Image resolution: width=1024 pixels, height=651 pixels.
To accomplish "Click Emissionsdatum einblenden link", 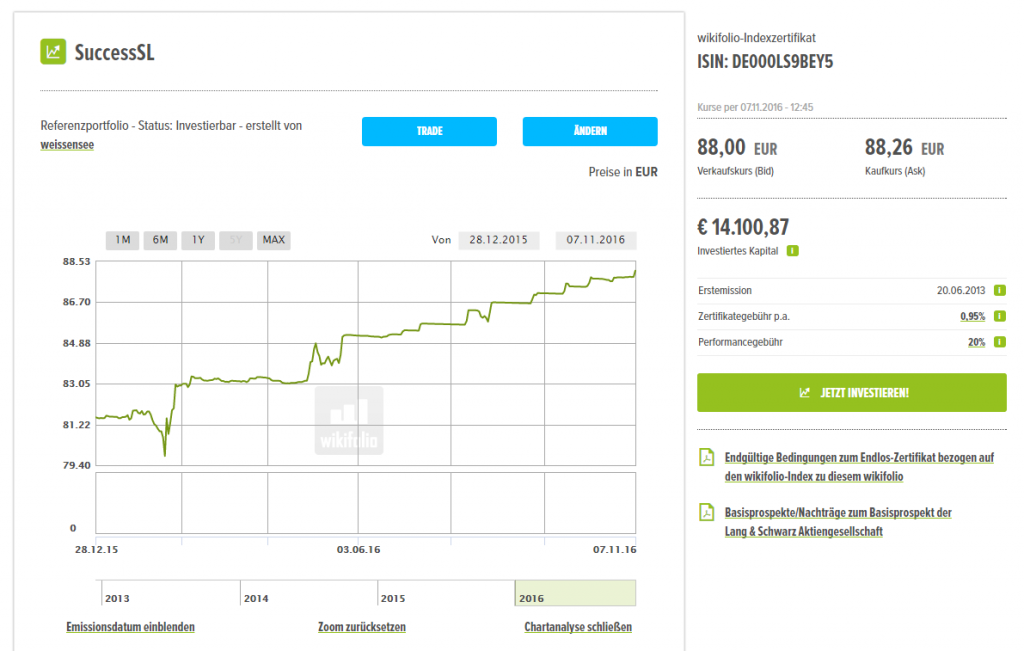I will [x=130, y=627].
